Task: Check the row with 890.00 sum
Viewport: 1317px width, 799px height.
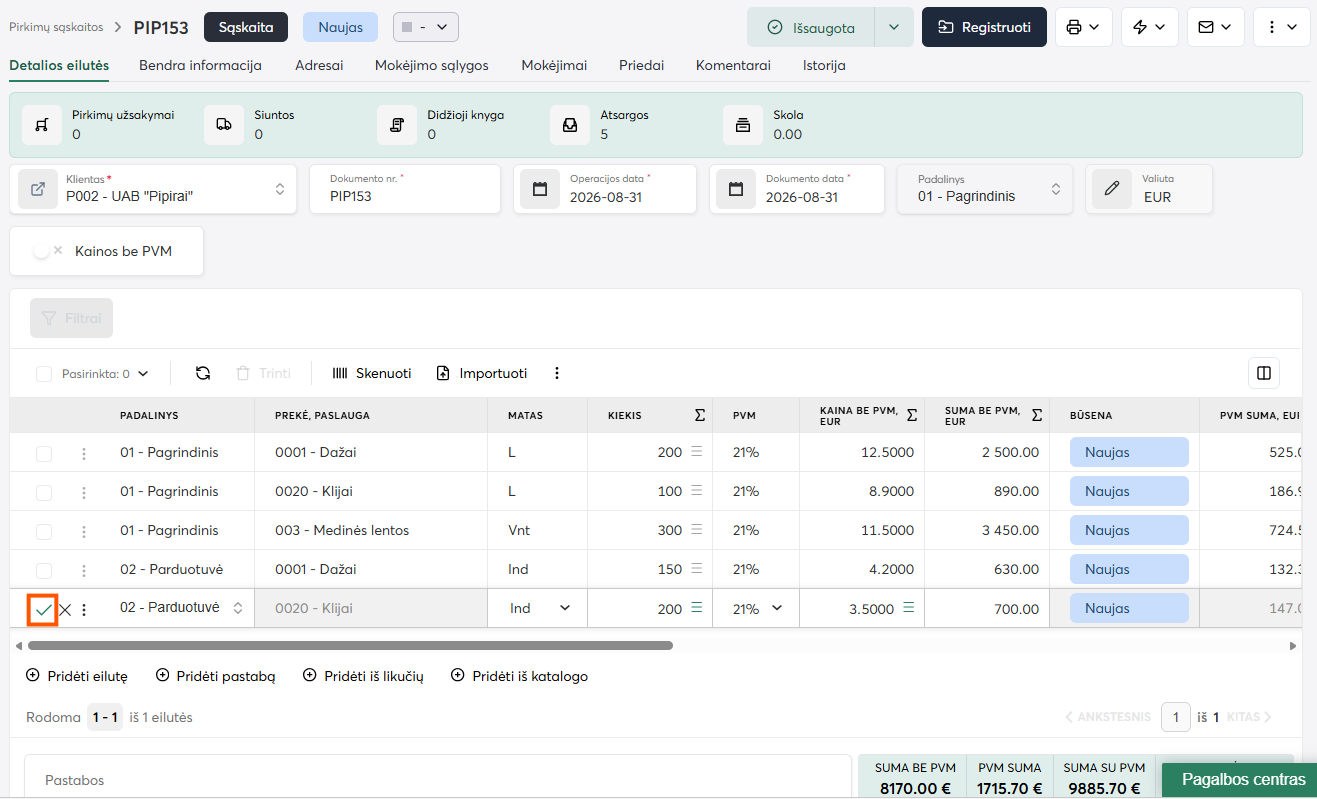Action: coord(44,492)
